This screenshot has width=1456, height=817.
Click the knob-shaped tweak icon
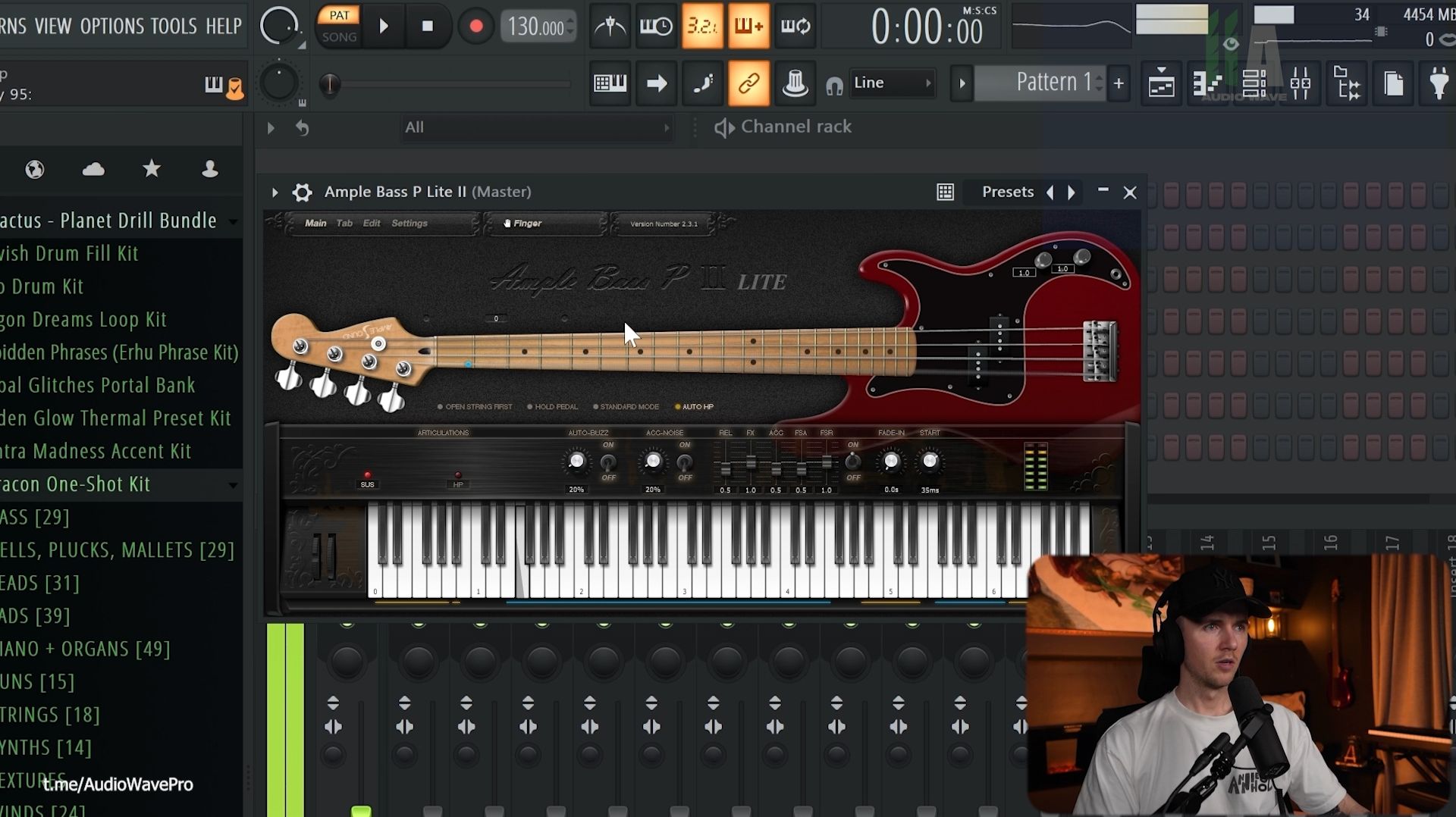[795, 83]
